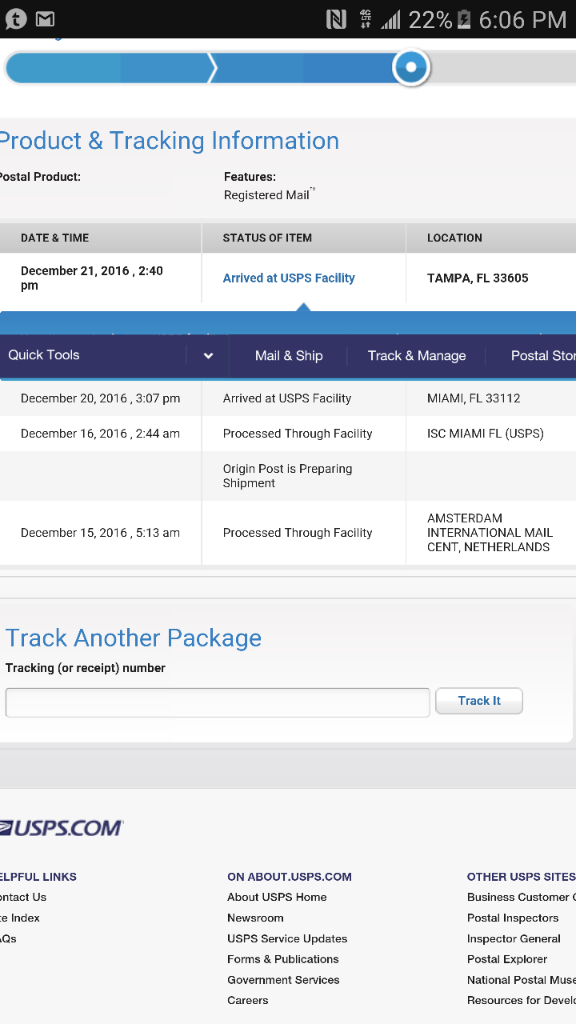
Task: Expand Arrived at USPS Facility status
Action: click(x=289, y=278)
